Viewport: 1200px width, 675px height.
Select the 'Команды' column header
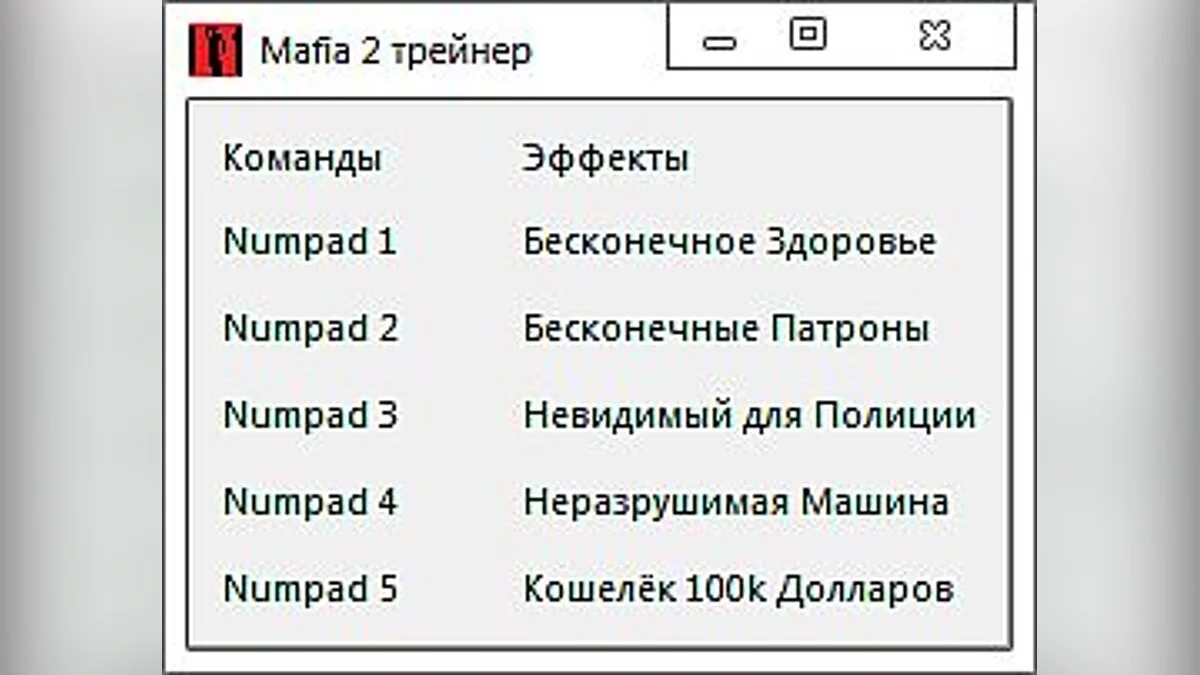point(302,157)
